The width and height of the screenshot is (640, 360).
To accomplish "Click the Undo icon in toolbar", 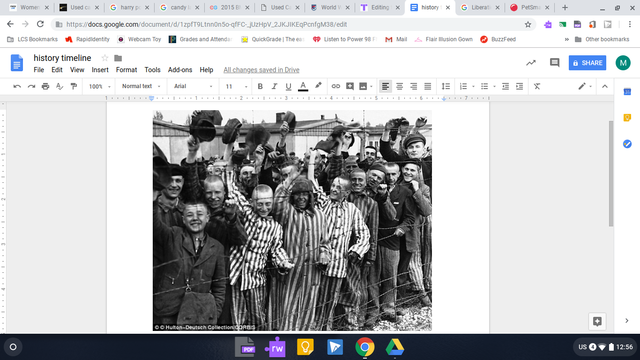I will 17,87.
